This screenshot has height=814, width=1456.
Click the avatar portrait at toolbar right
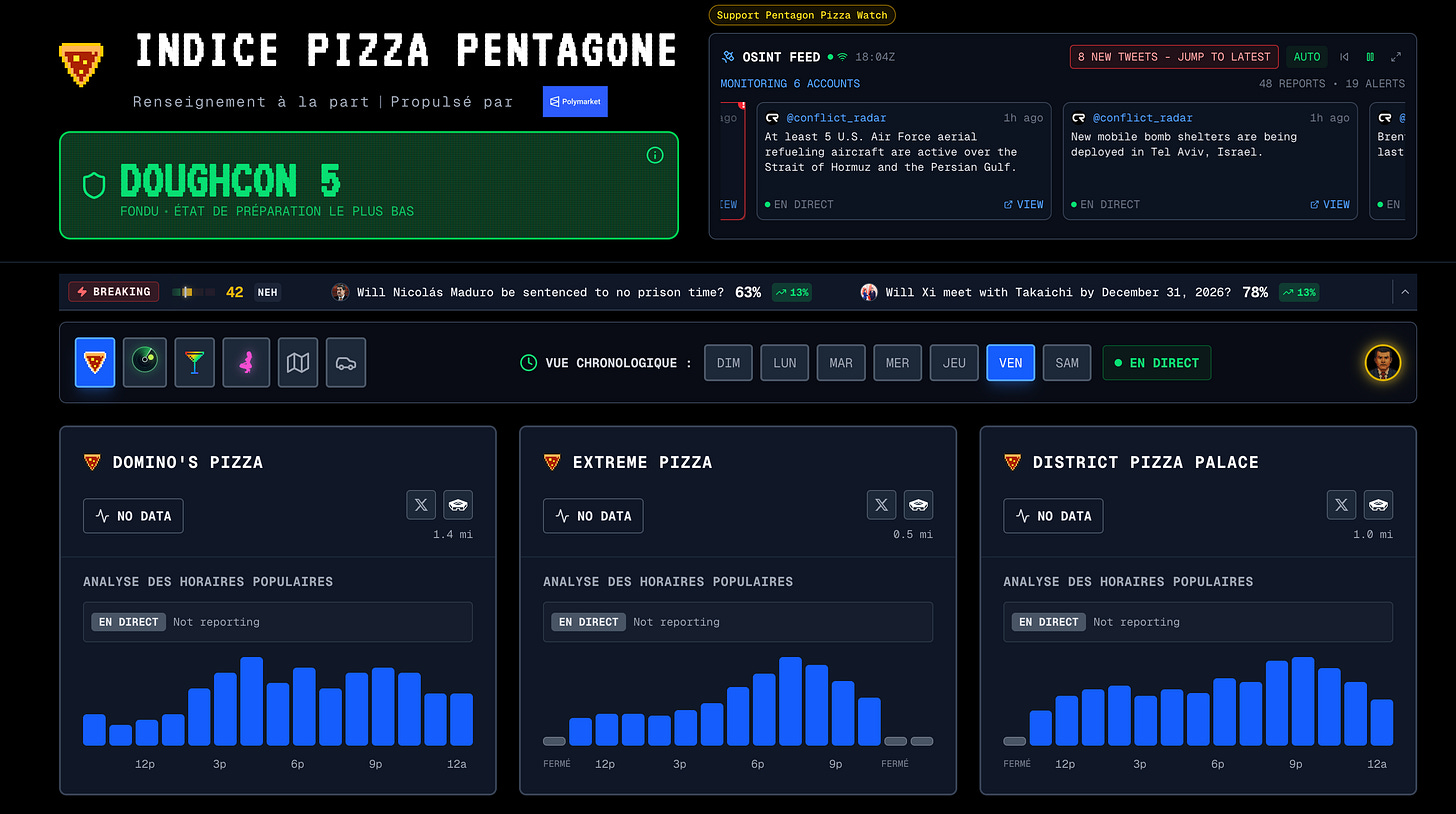1383,363
